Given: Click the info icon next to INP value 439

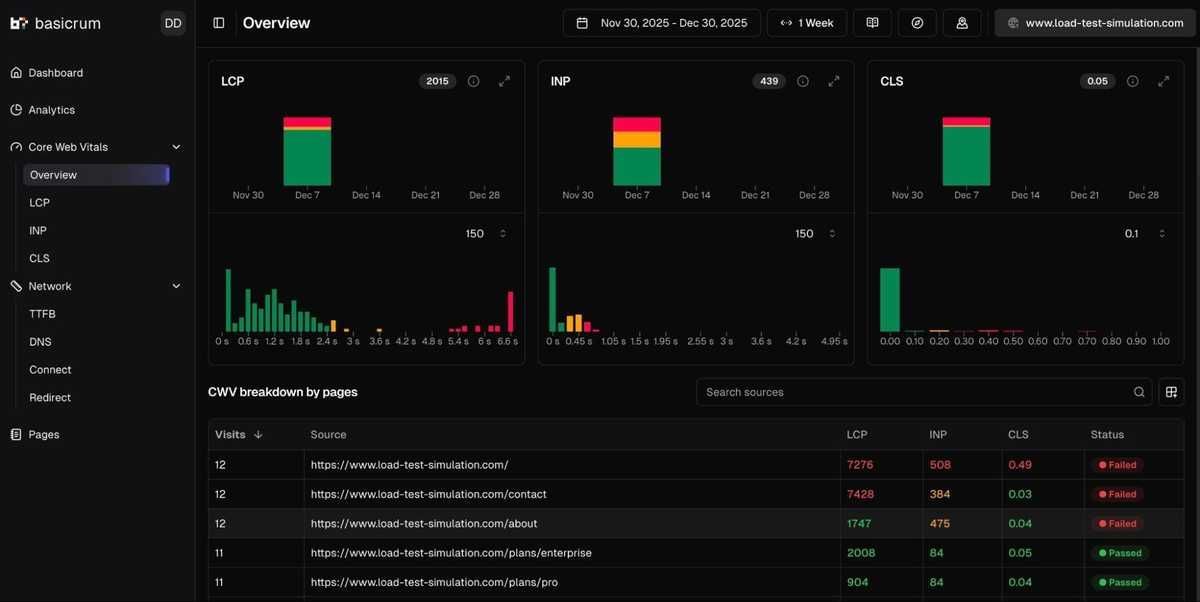Looking at the screenshot, I should click(803, 80).
